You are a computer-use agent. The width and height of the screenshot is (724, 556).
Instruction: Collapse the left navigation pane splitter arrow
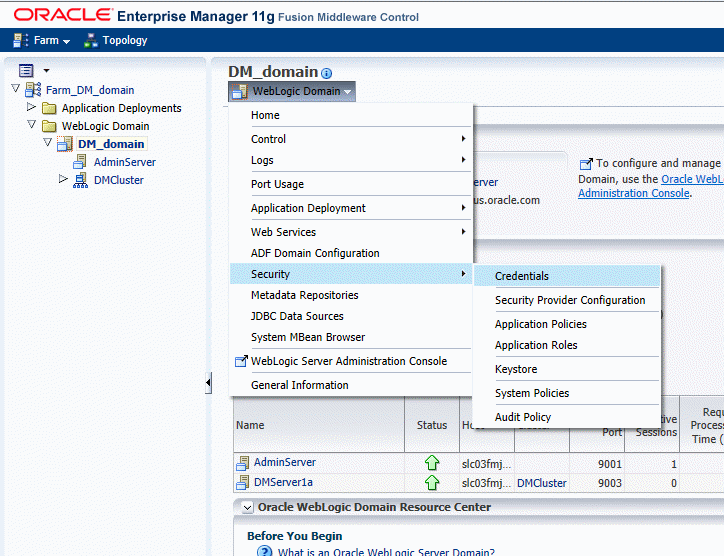click(208, 383)
